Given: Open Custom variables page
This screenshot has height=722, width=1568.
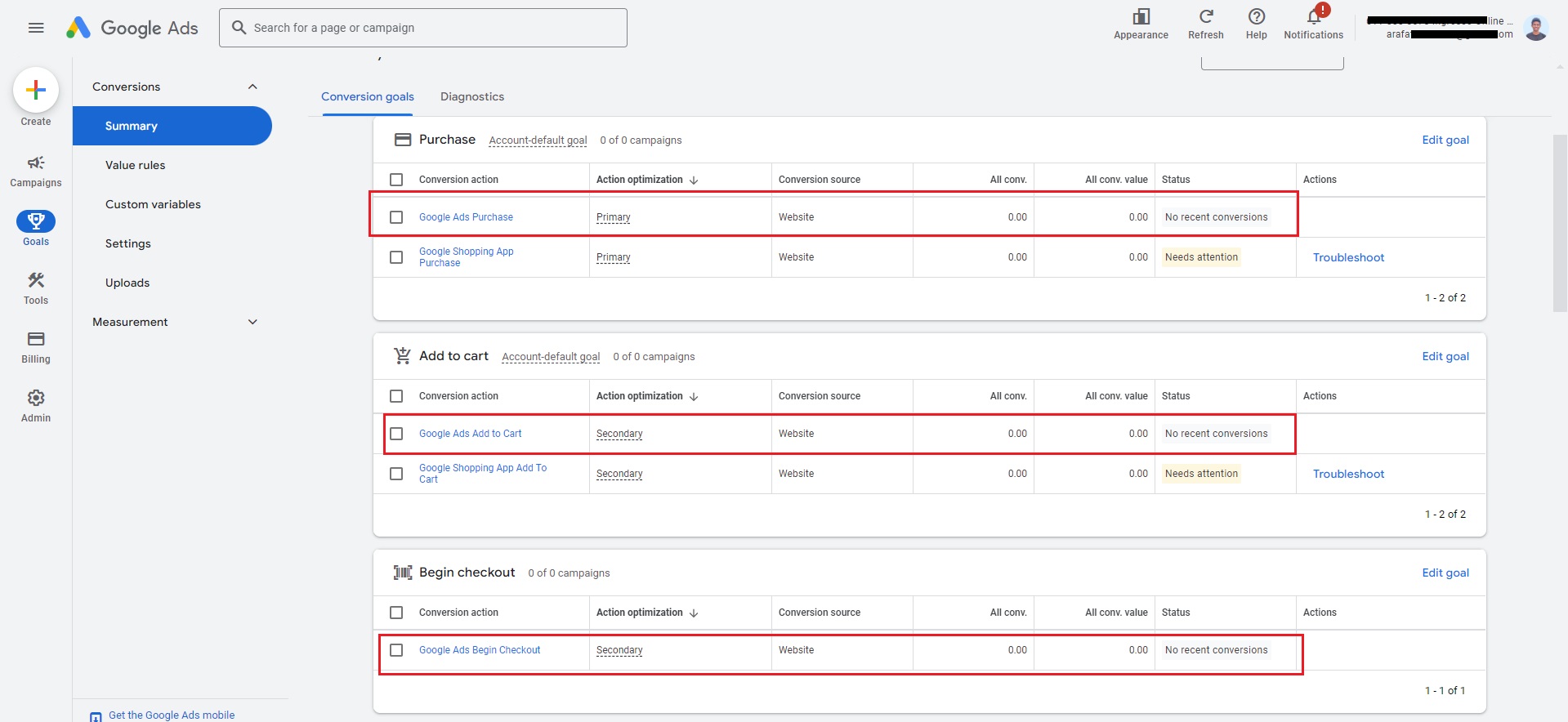Looking at the screenshot, I should coord(153,204).
